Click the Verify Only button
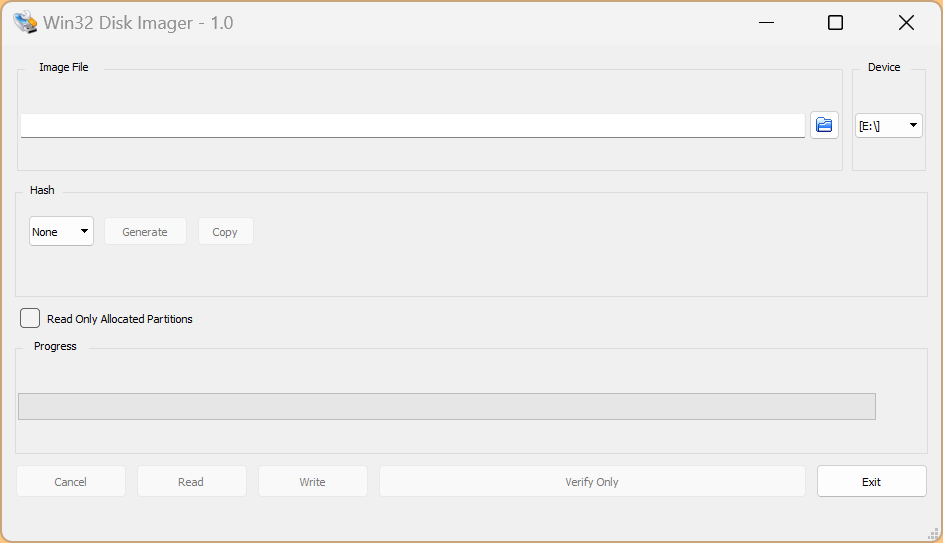This screenshot has height=543, width=943. point(592,481)
